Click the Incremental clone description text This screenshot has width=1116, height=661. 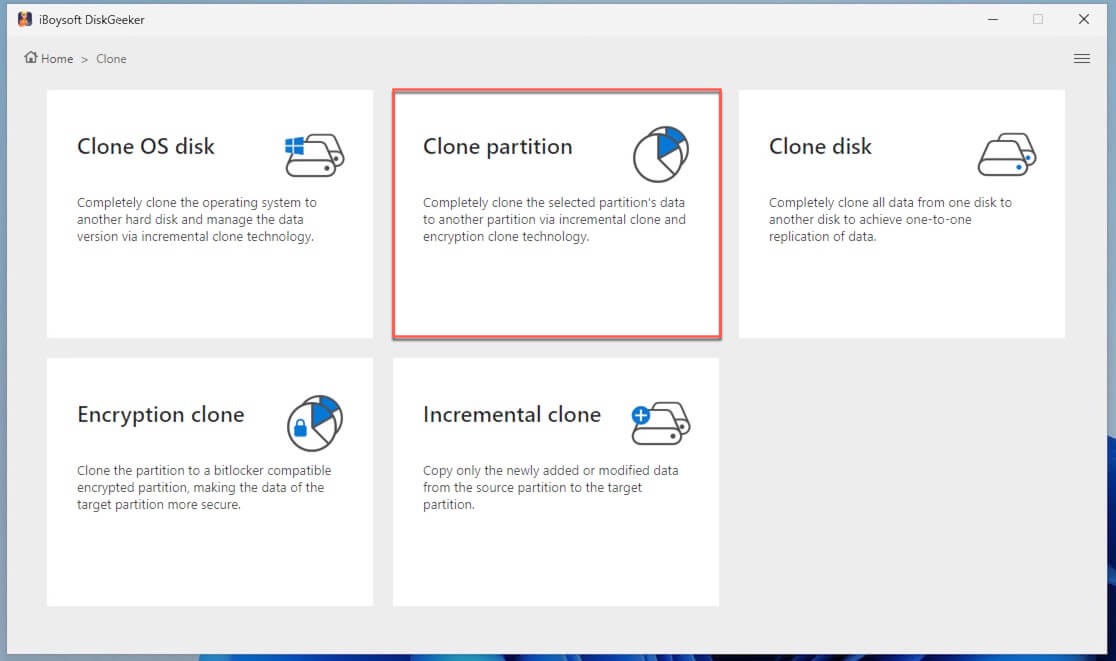tap(550, 487)
